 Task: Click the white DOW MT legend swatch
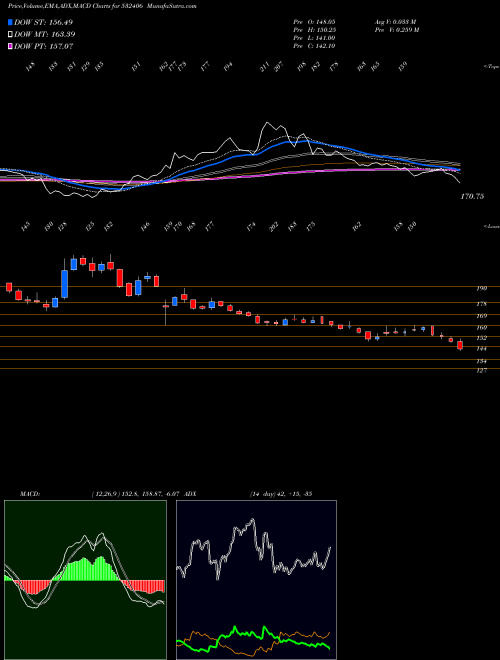click(x=10, y=34)
